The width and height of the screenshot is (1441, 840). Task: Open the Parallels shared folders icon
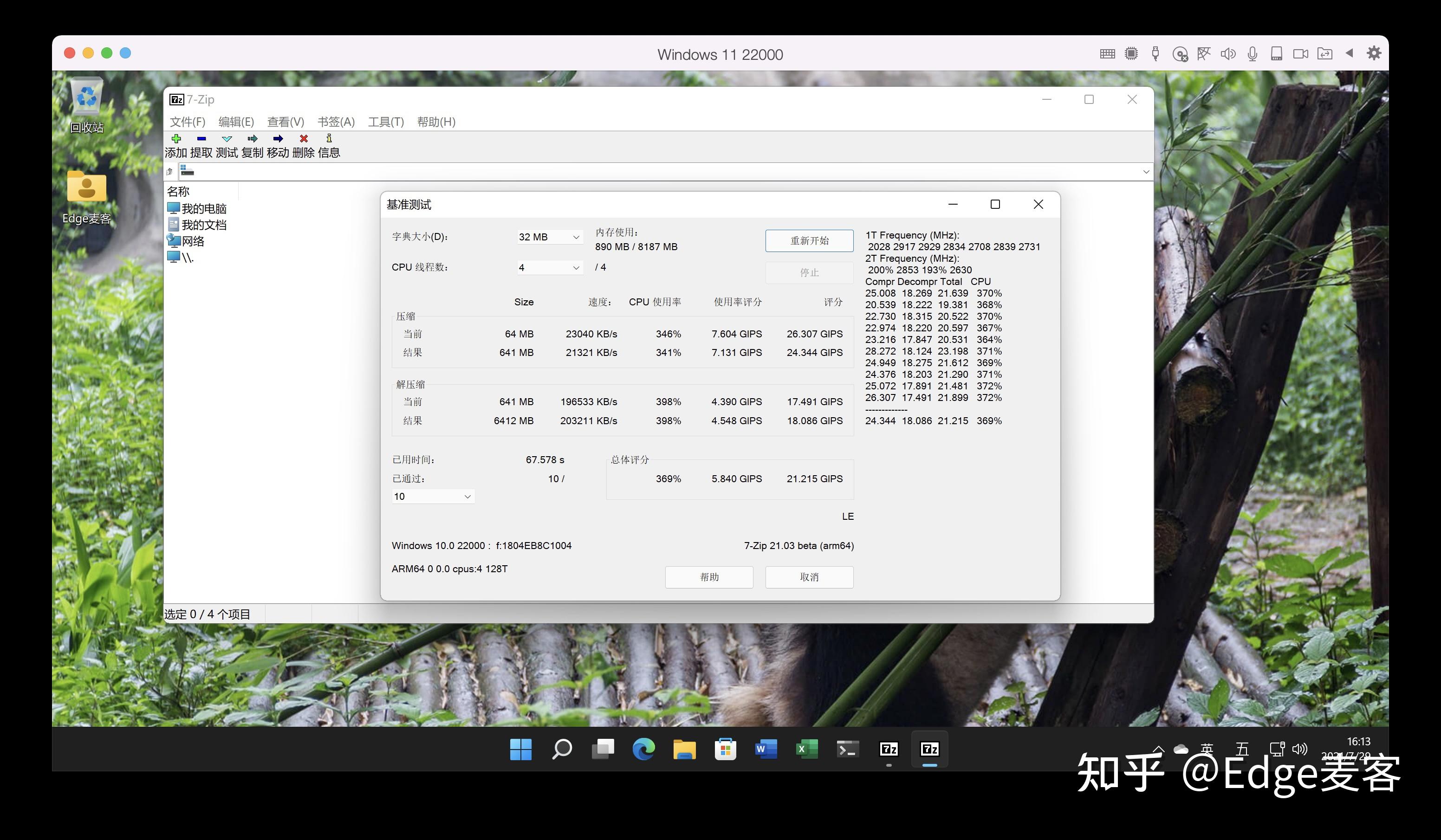click(1325, 54)
